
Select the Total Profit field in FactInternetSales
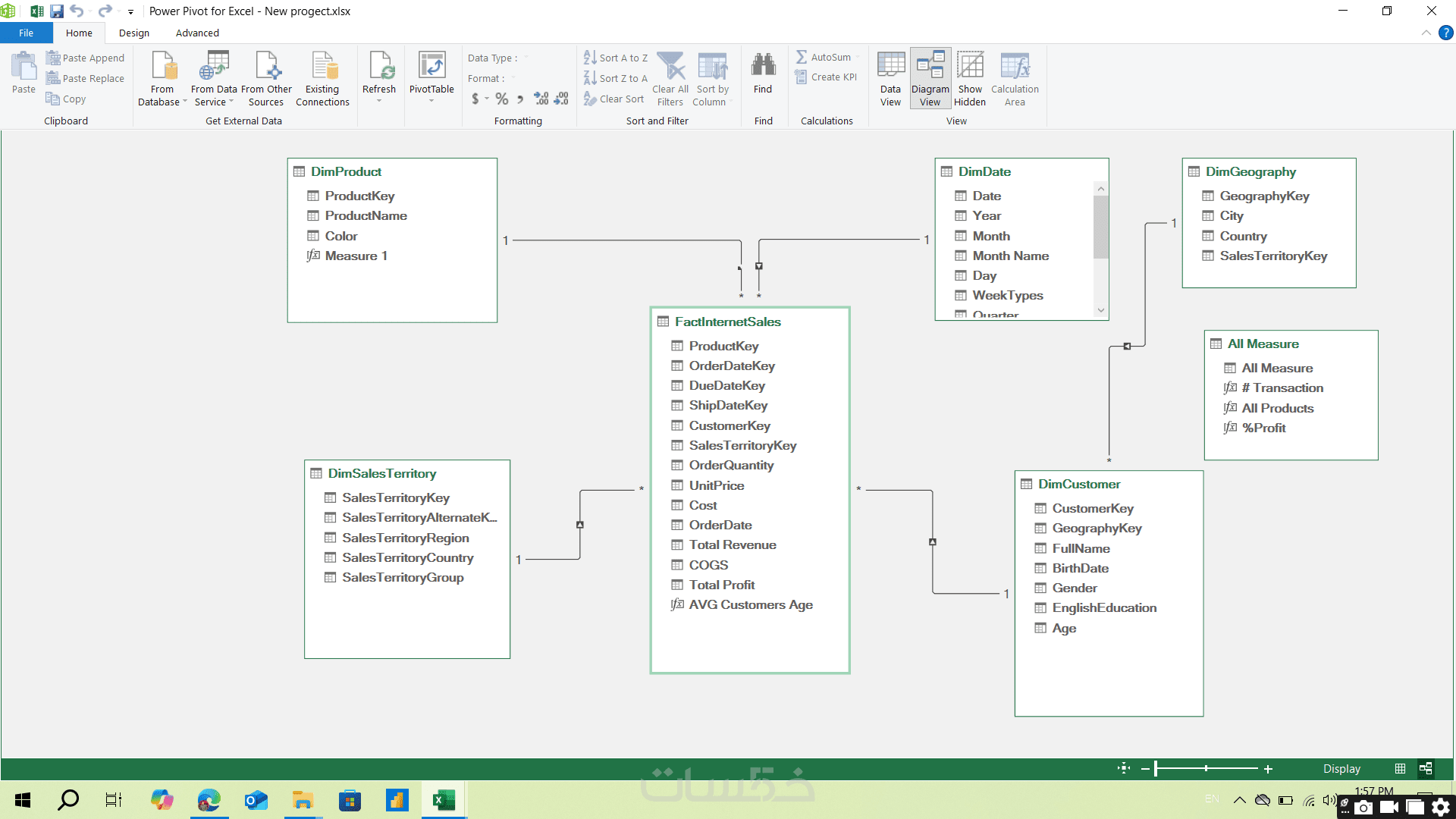click(721, 585)
